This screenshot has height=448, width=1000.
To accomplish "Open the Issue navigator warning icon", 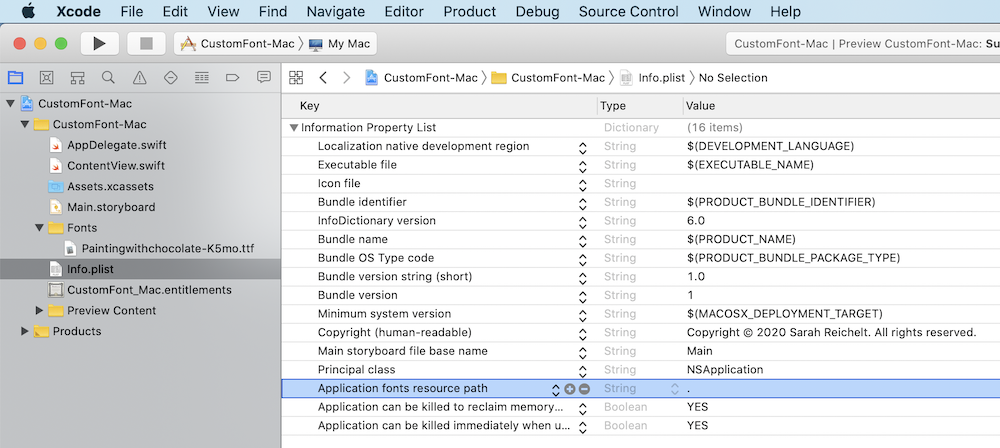I will [x=140, y=78].
